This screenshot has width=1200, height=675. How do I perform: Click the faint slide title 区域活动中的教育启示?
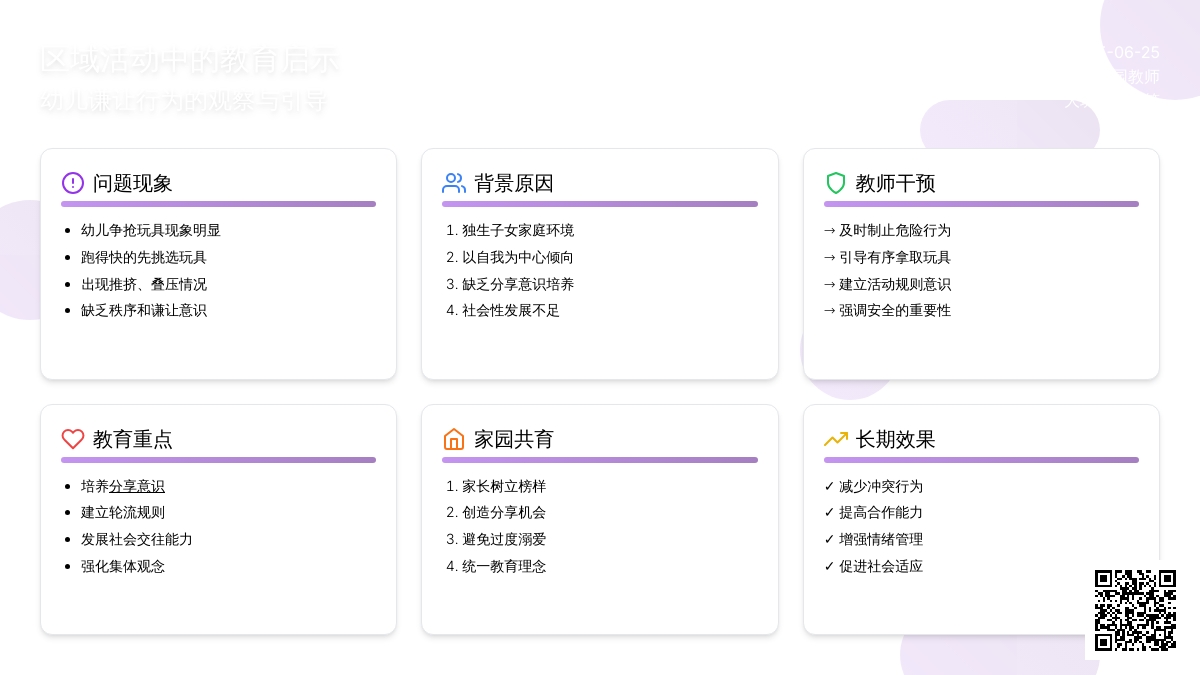(189, 61)
